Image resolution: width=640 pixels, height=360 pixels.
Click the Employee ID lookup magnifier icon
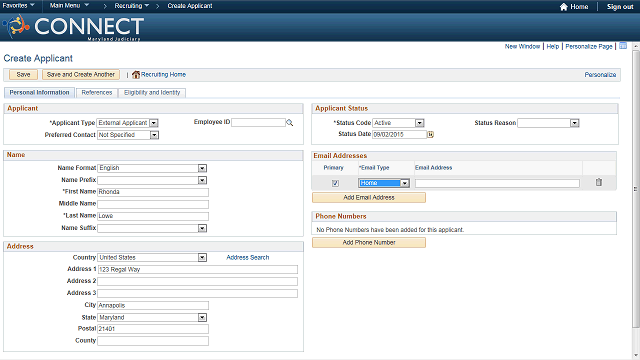click(x=289, y=122)
